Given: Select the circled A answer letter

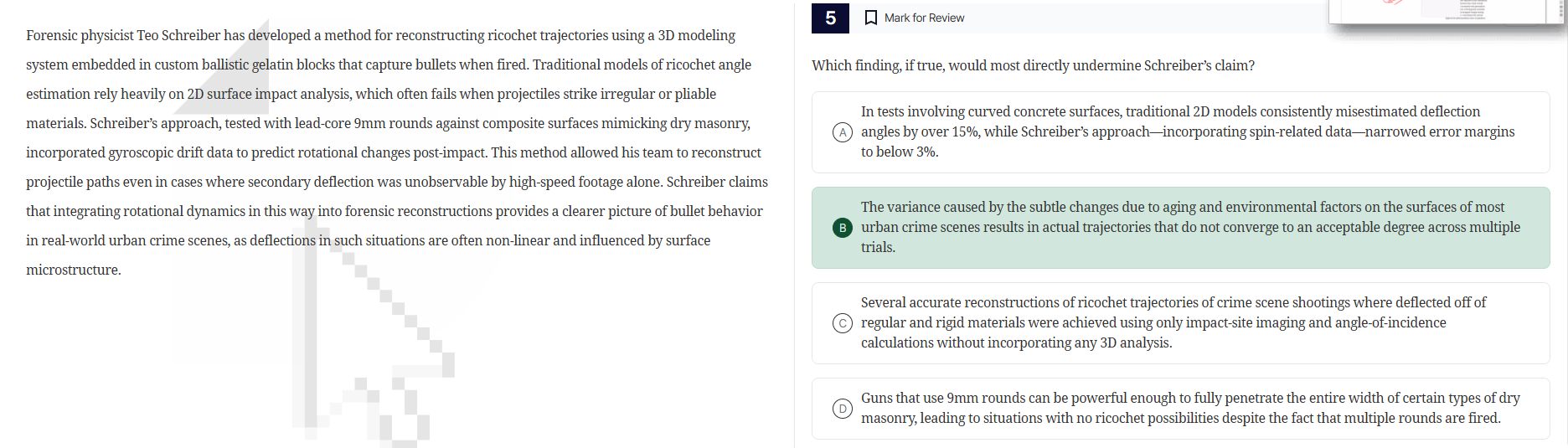Looking at the screenshot, I should pos(843,132).
